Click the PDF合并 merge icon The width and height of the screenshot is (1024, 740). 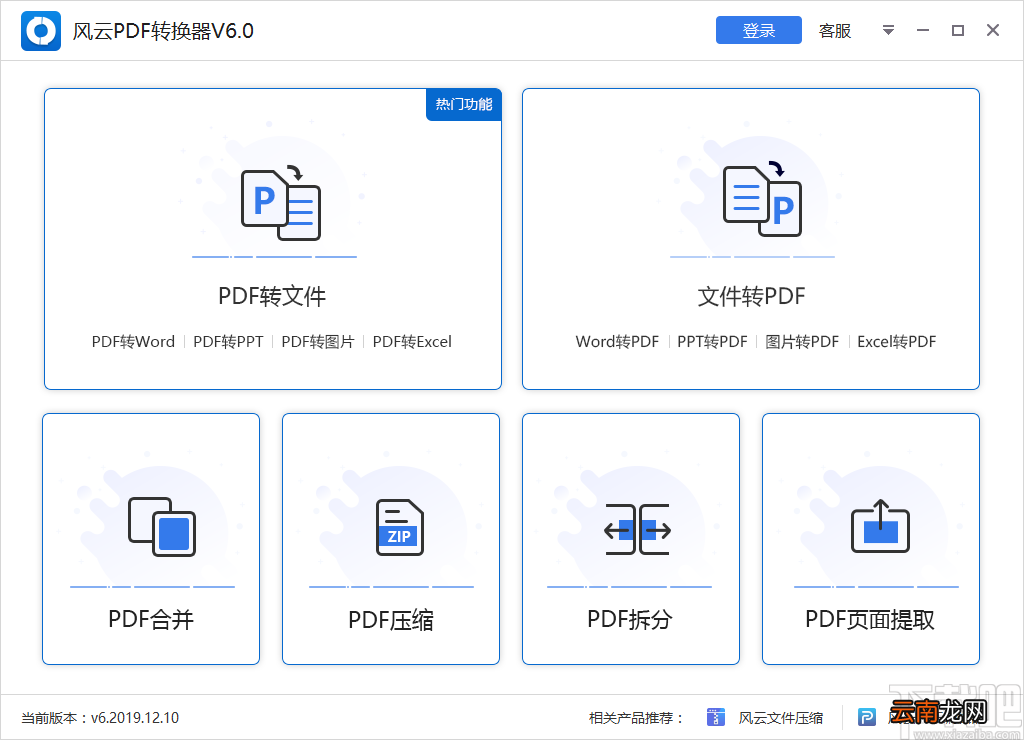162,526
